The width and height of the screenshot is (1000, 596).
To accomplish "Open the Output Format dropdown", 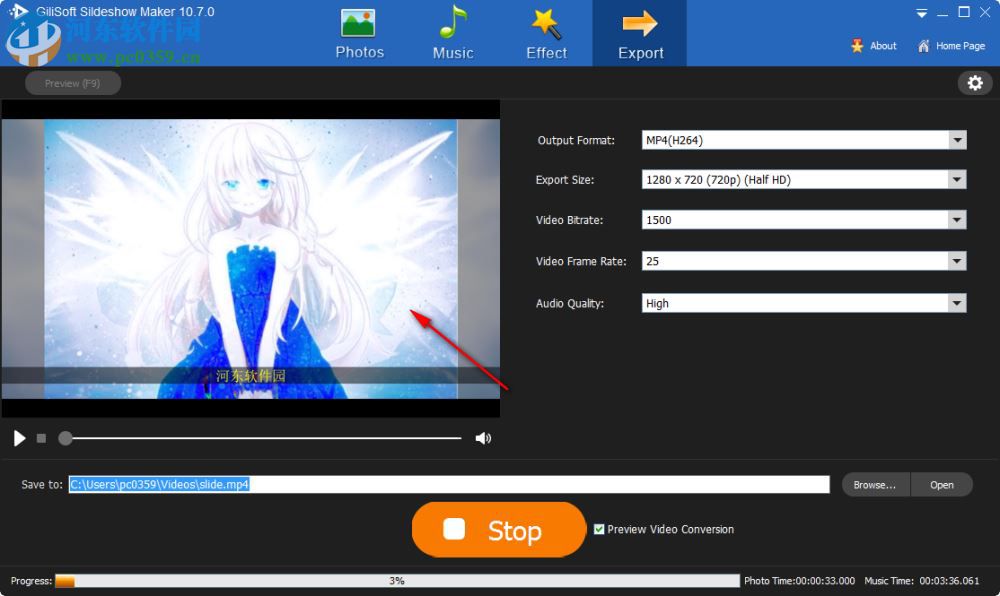I will (x=958, y=140).
